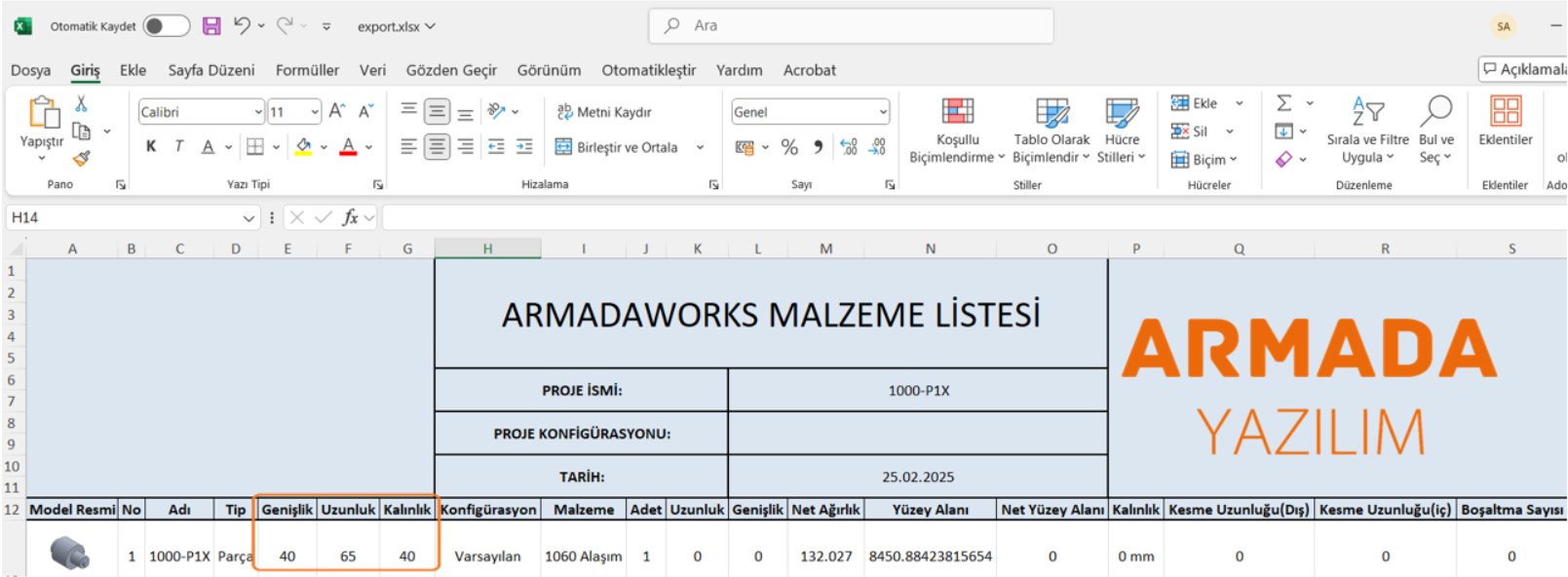
Task: Switch to the Formüller tab
Action: 307,70
